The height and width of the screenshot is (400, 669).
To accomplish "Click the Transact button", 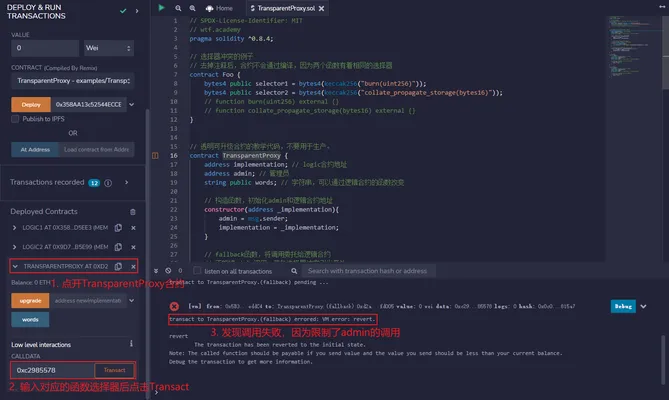I will (x=114, y=370).
